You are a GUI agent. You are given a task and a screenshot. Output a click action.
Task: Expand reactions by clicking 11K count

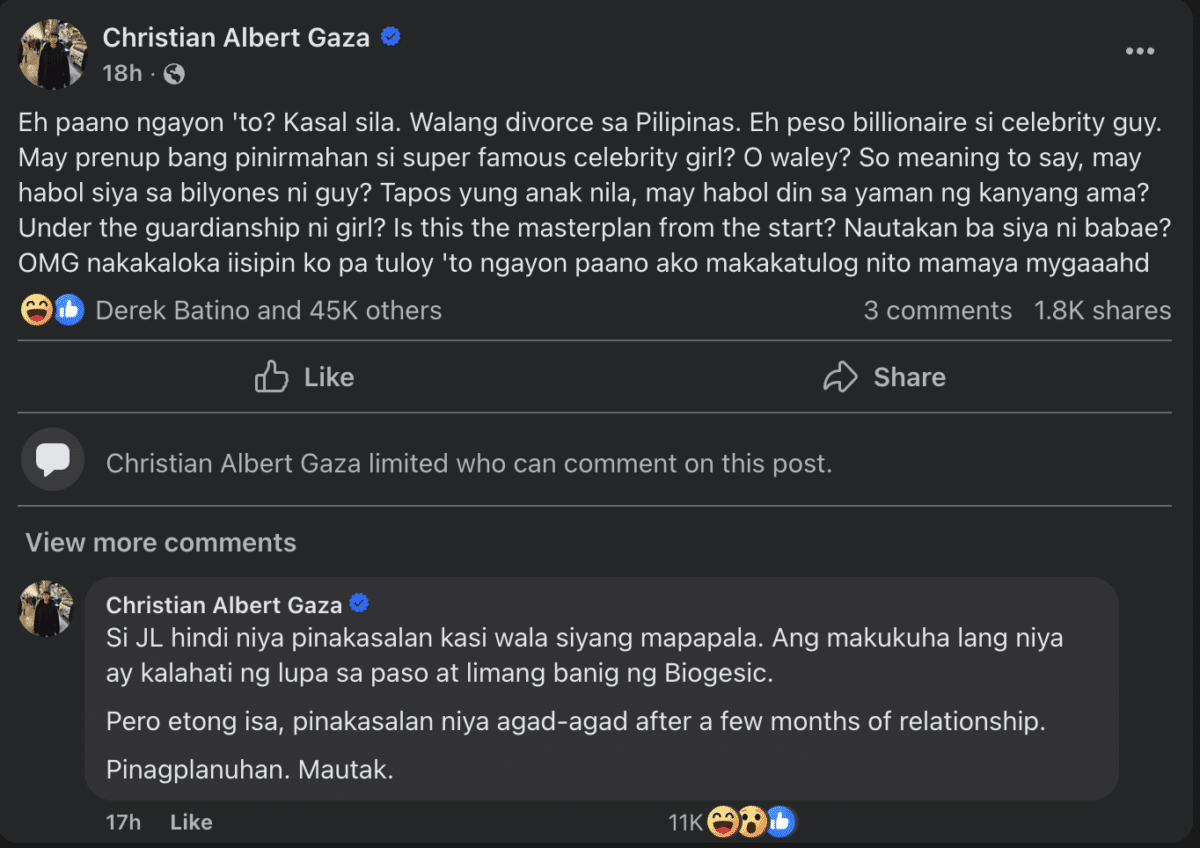[686, 822]
